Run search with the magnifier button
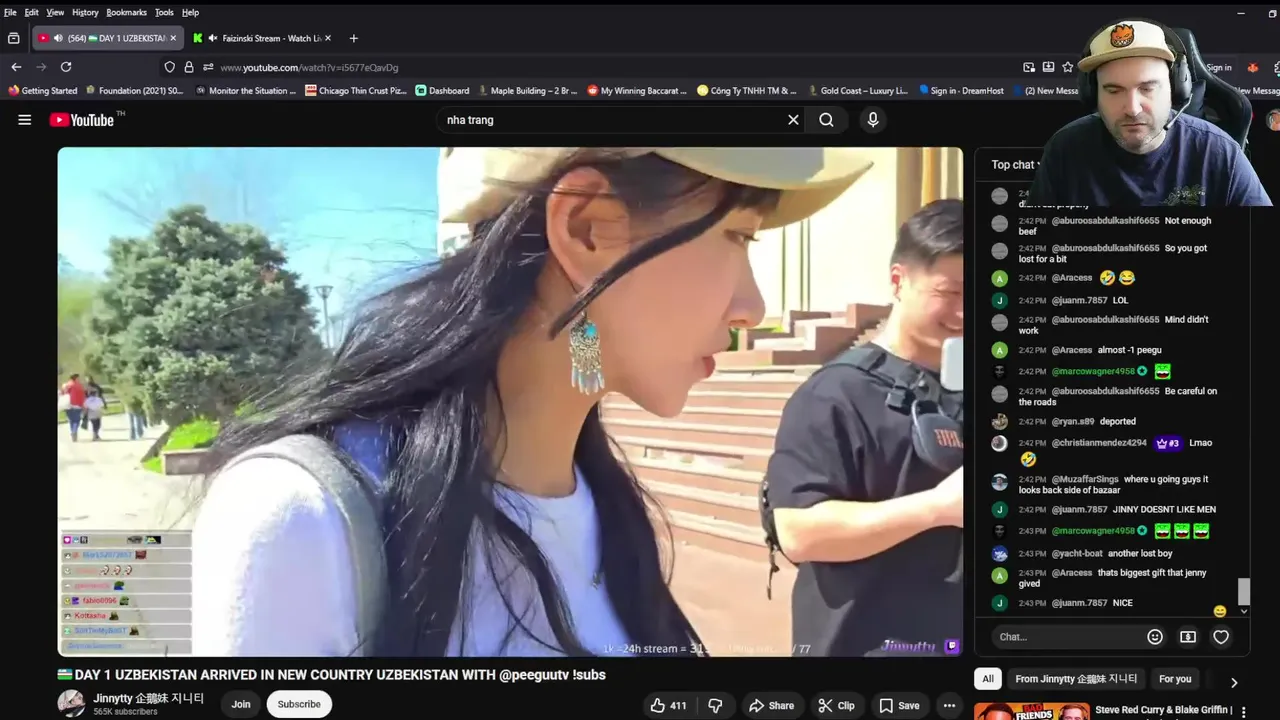Screen dimensions: 1280x720 point(826,120)
